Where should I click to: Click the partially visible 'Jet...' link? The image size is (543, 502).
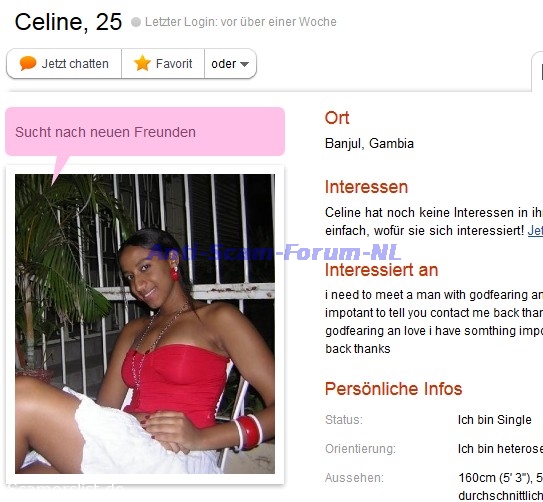535,231
